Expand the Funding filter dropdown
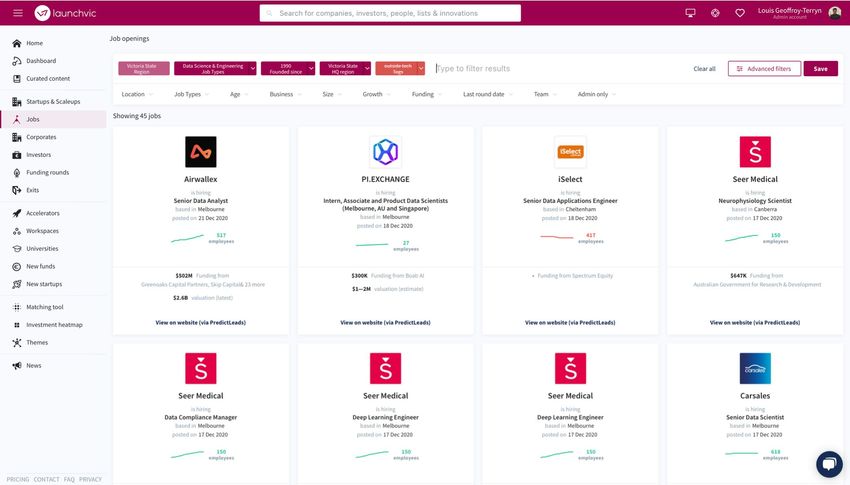 click(x=427, y=94)
